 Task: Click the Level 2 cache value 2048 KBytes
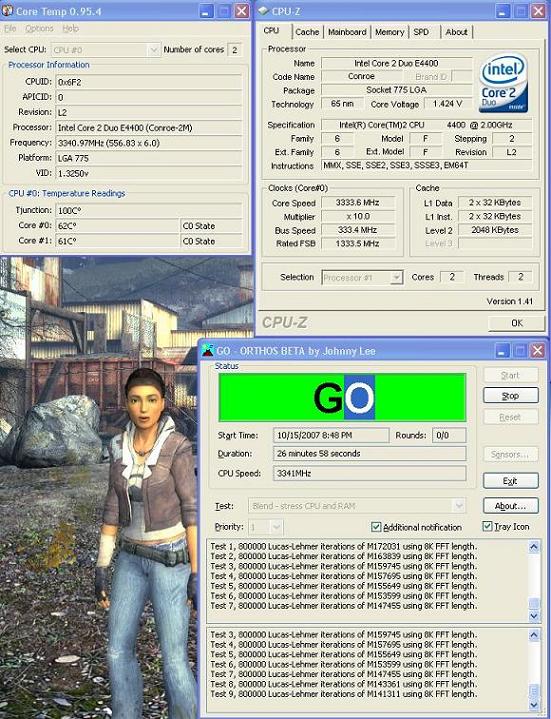[495, 230]
